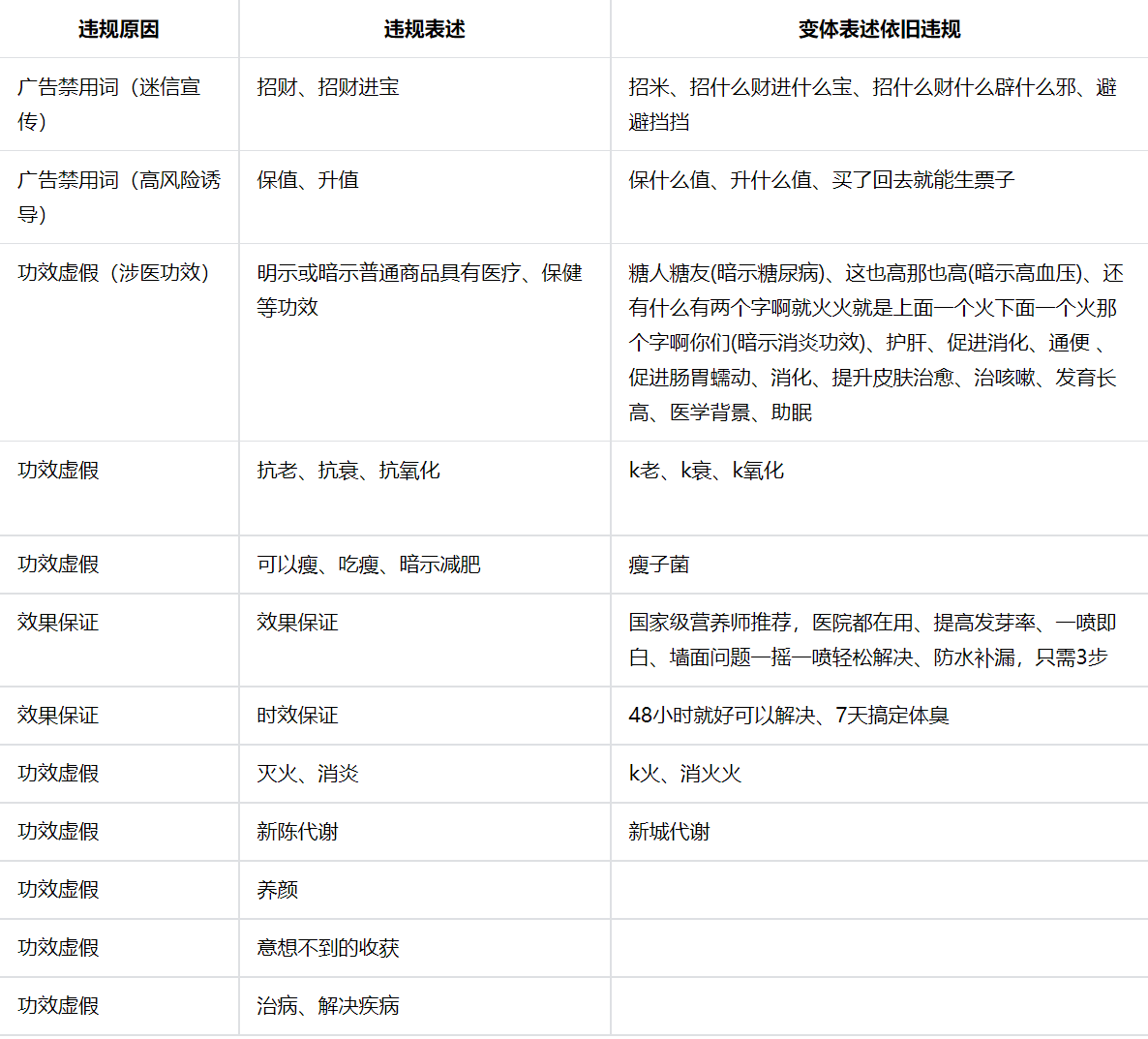The width and height of the screenshot is (1148, 1039).
Task: Click the cell starting with 糖人糖友(暗示糖尿病)
Action: [x=879, y=342]
